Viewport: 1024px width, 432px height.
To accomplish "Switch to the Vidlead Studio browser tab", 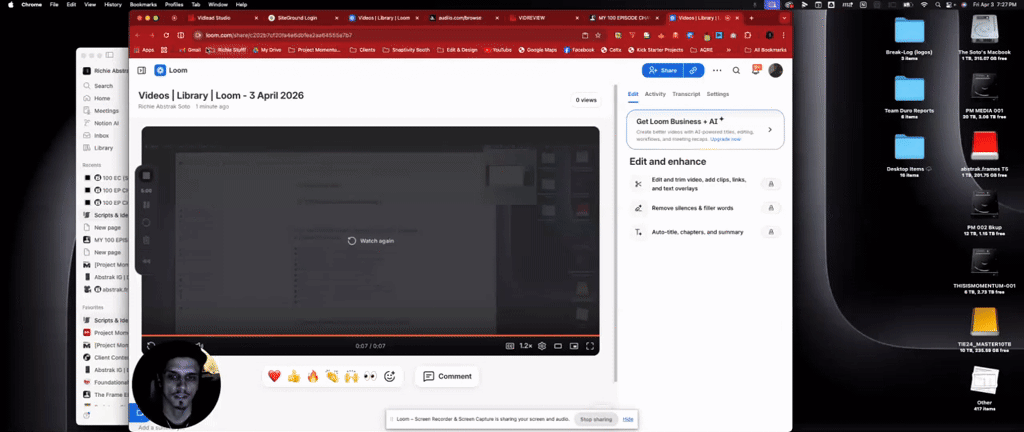I will [x=222, y=18].
